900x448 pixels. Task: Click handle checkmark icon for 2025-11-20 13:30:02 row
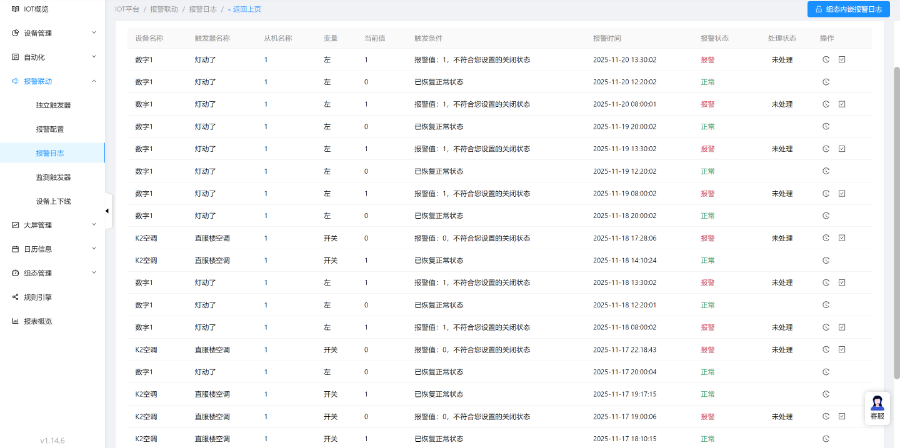[842, 59]
